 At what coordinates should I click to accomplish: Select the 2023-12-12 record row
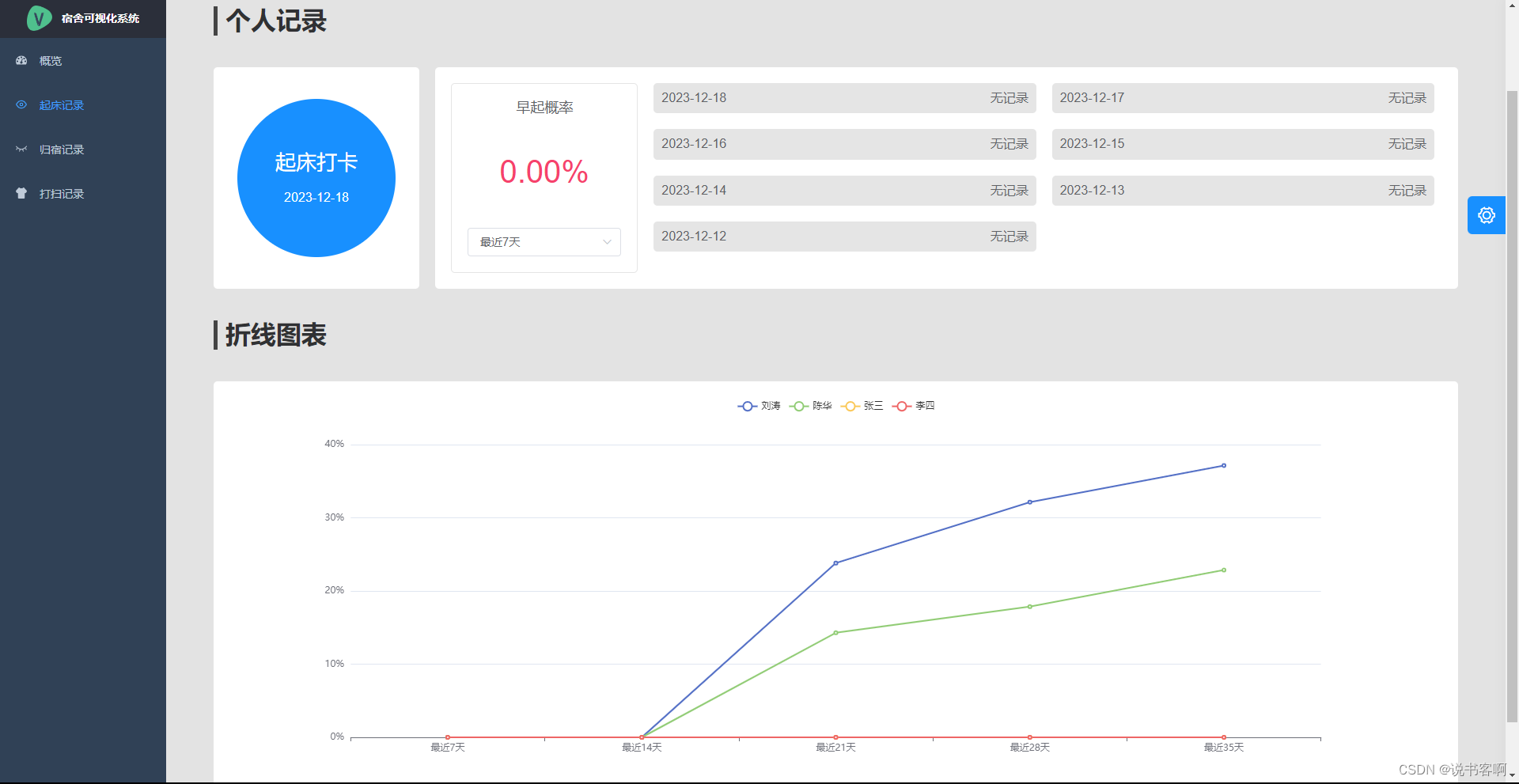point(845,237)
